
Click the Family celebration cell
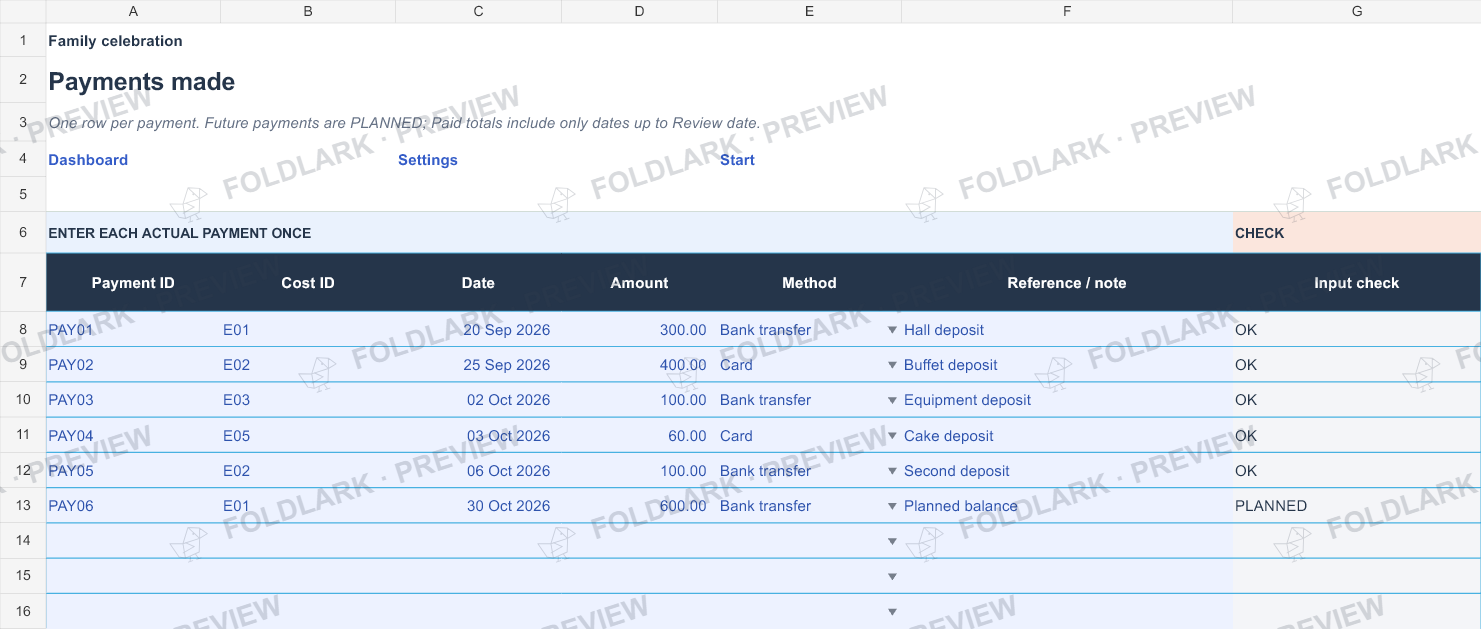pyautogui.click(x=115, y=41)
